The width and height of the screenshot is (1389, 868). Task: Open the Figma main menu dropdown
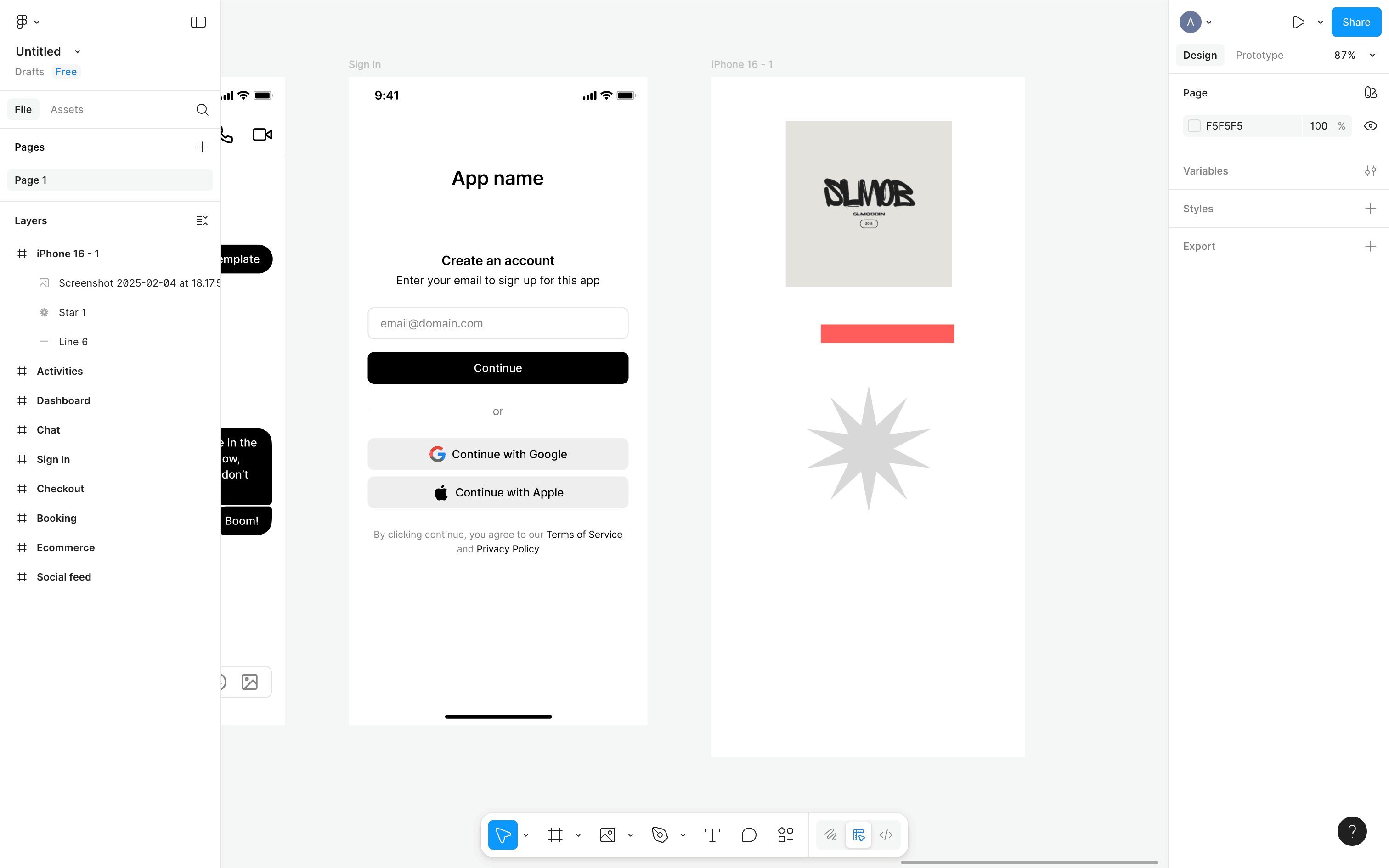pyautogui.click(x=27, y=22)
